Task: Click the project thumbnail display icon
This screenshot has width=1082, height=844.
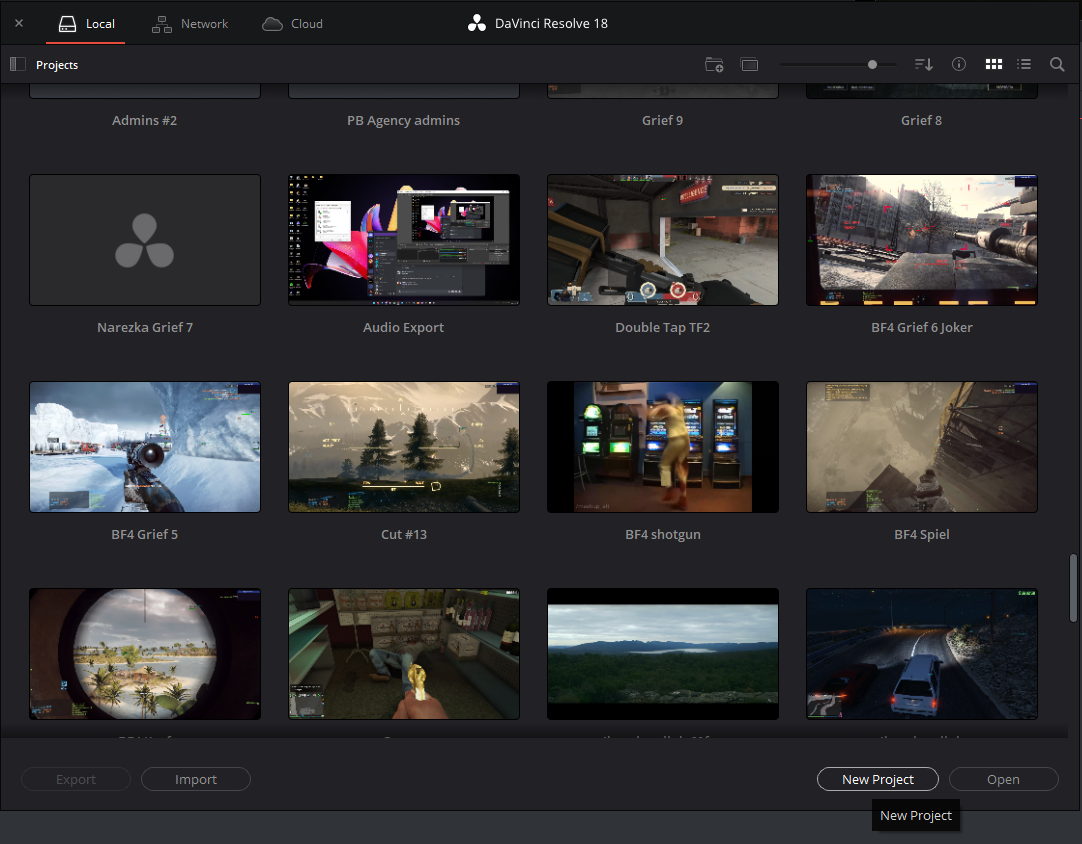Action: click(749, 65)
